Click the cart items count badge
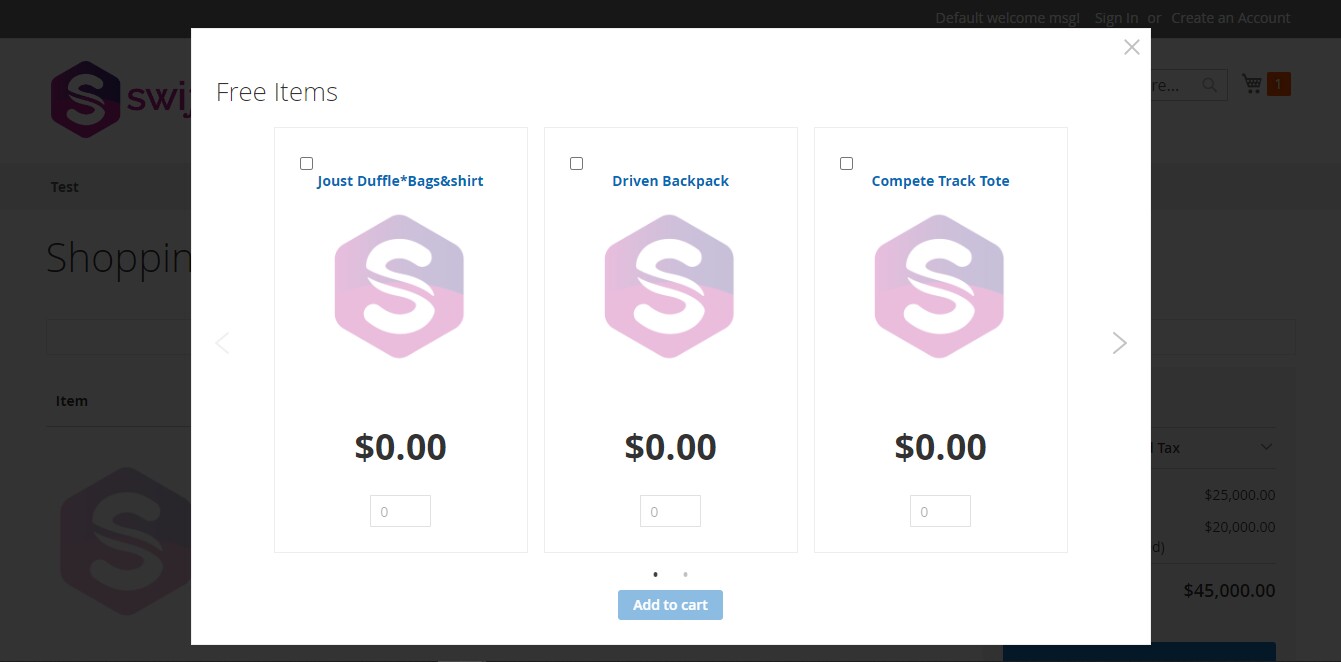 [1278, 83]
